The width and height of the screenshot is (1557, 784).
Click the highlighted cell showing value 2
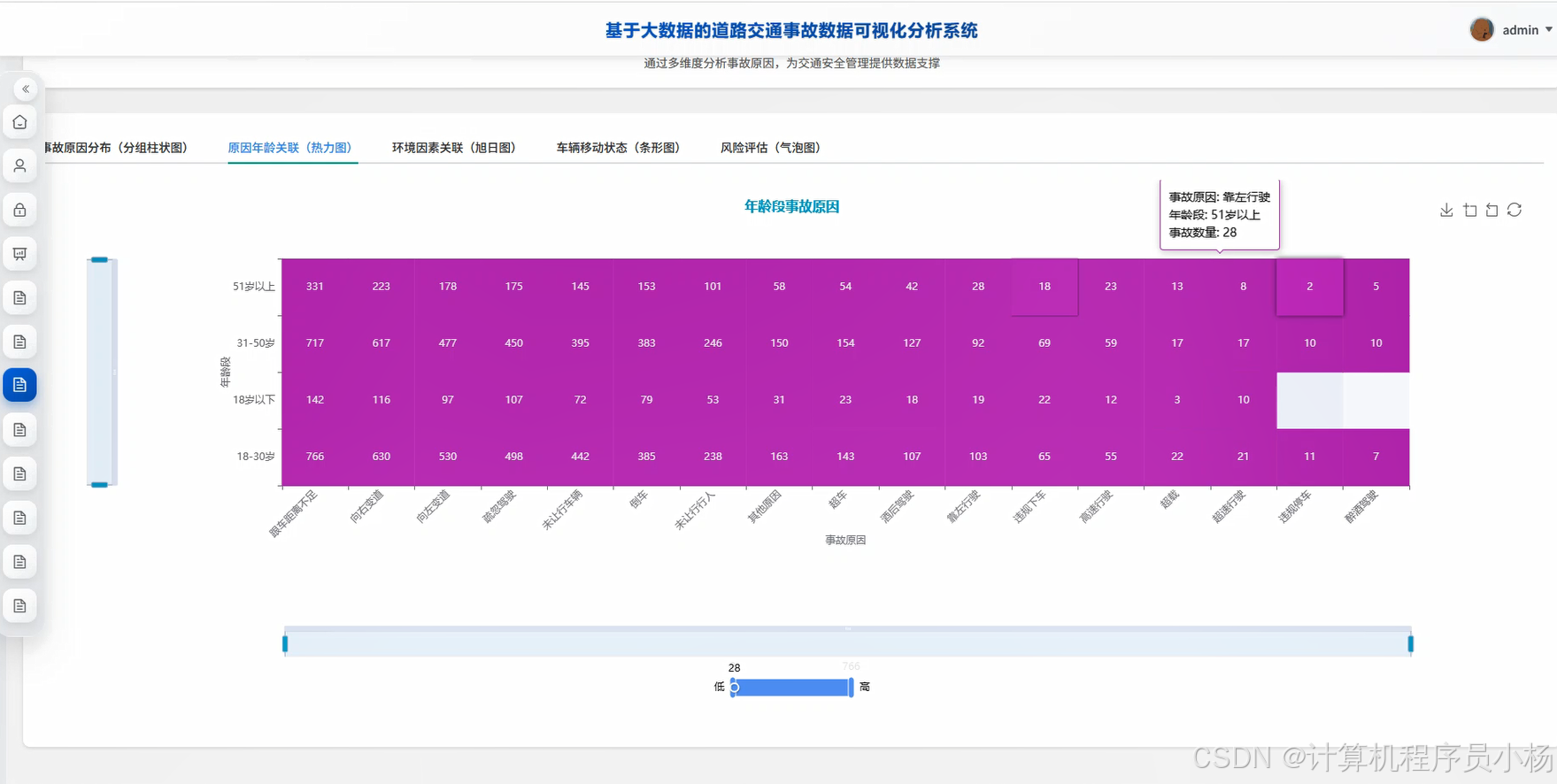click(x=1310, y=287)
